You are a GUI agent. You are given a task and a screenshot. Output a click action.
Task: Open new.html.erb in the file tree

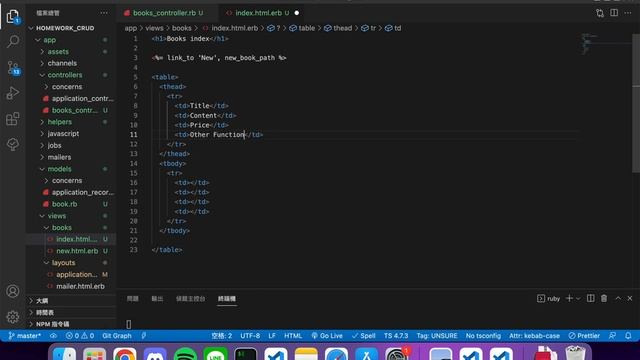(x=77, y=251)
